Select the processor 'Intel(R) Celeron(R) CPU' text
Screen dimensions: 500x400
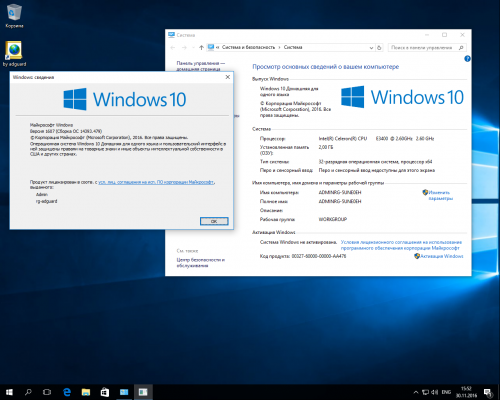[343, 138]
